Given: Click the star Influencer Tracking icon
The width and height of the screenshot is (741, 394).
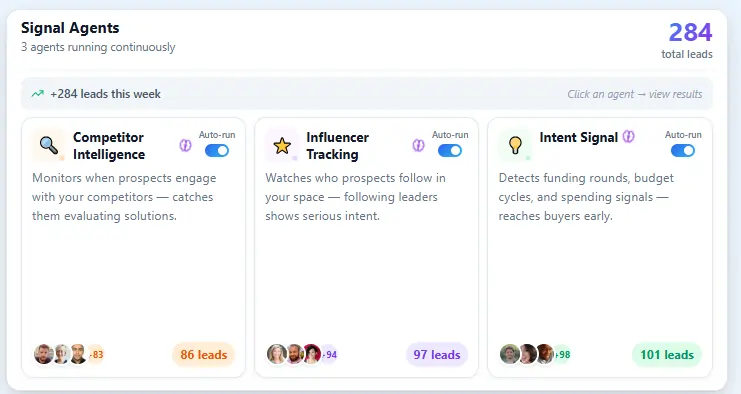Looking at the screenshot, I should (x=282, y=145).
